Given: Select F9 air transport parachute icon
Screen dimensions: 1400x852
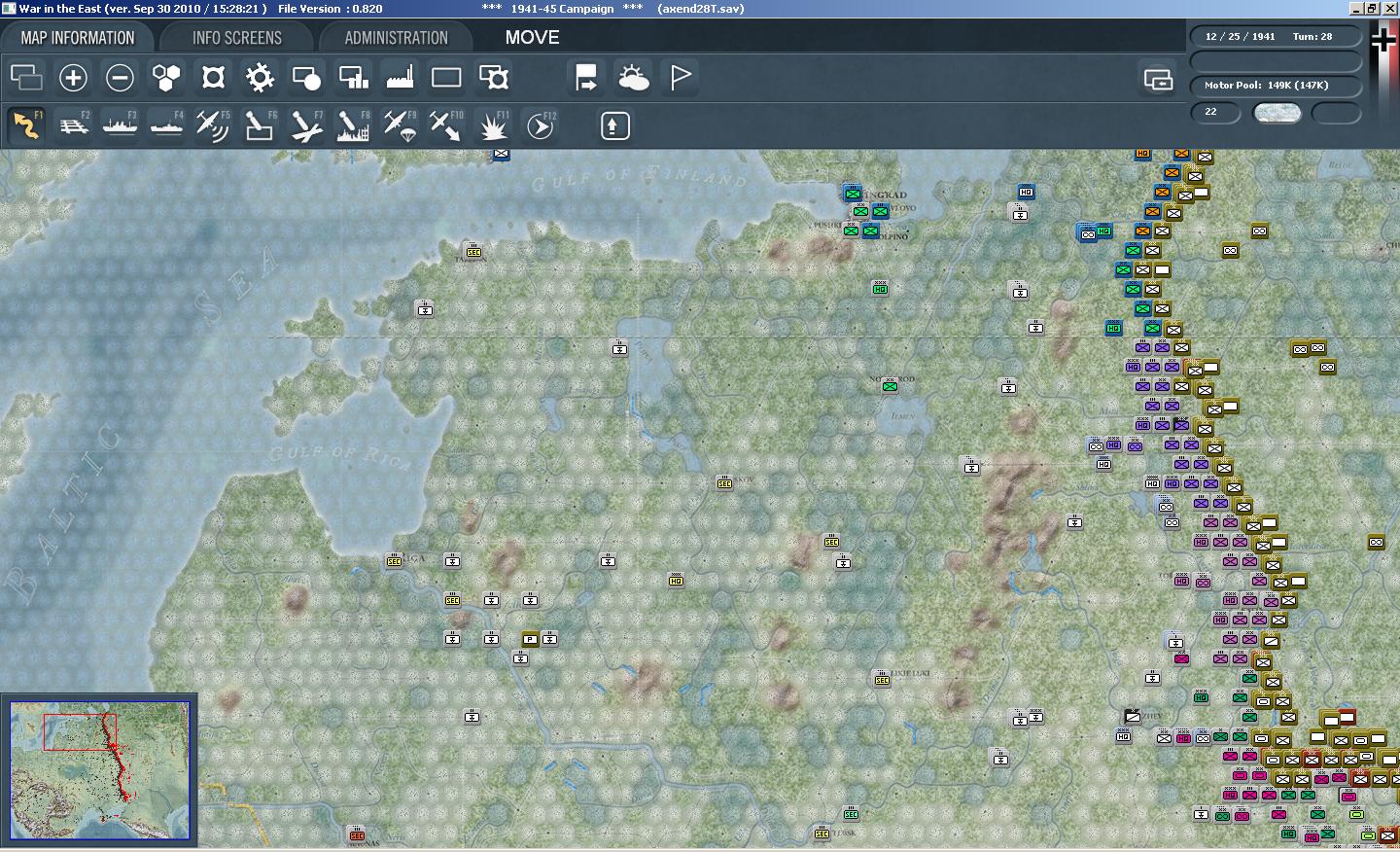Looking at the screenshot, I should (400, 125).
